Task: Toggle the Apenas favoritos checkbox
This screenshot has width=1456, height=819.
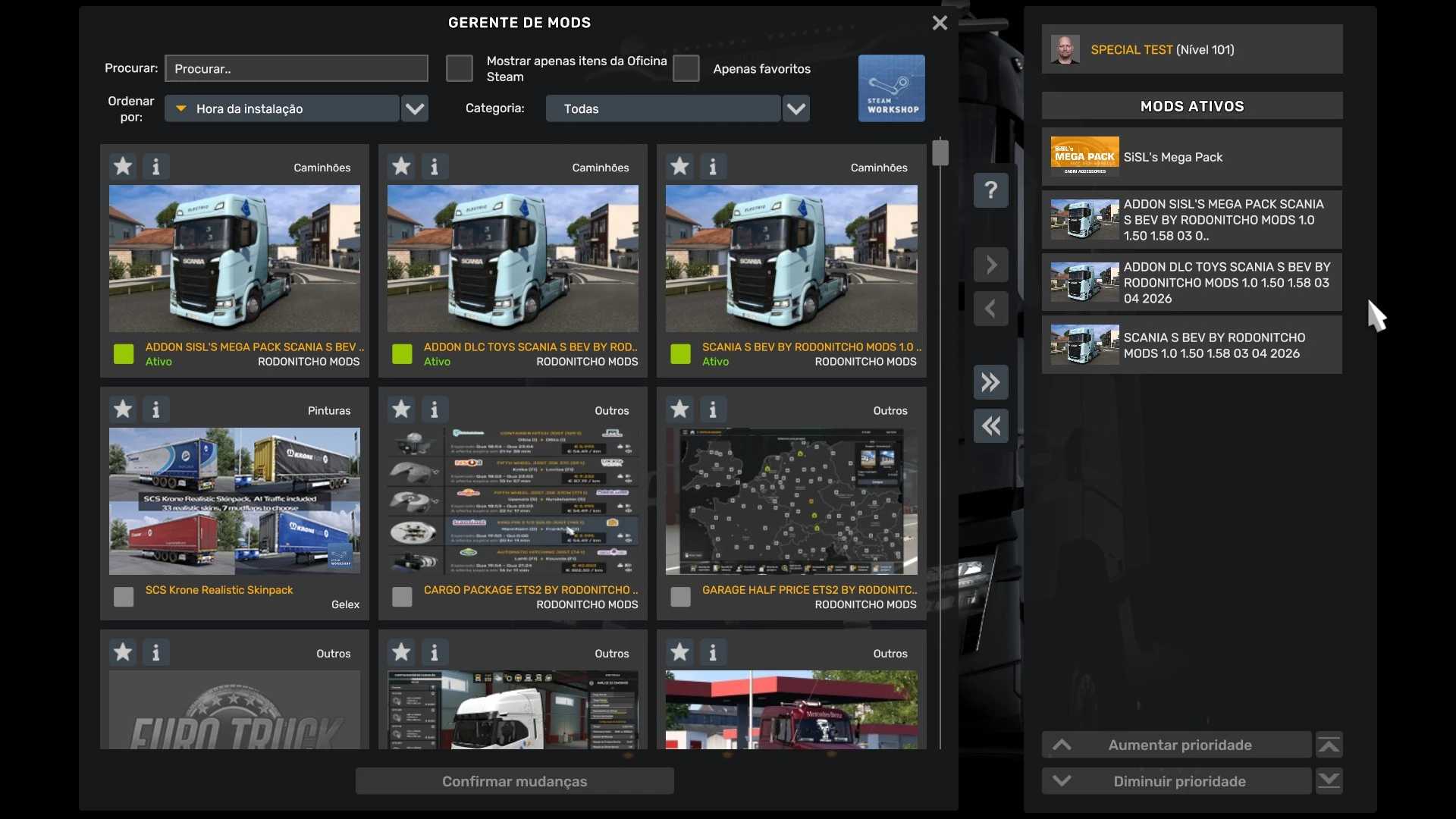Action: tap(686, 68)
